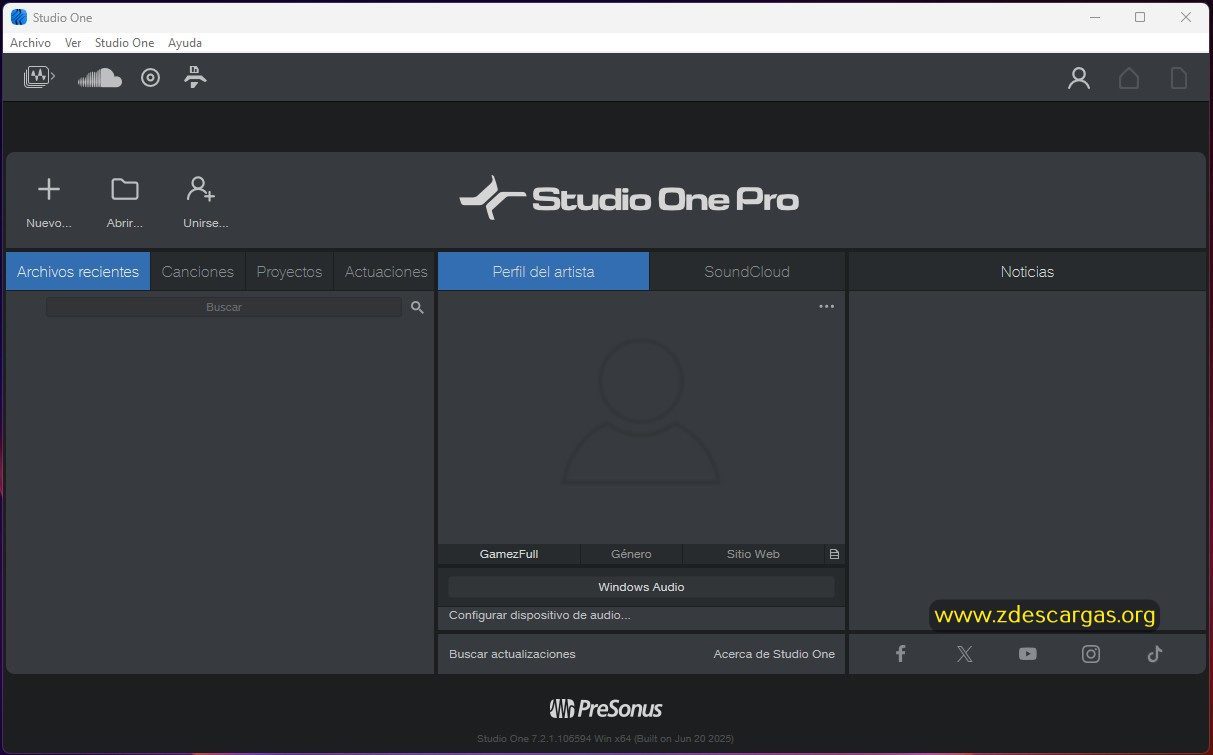Select the Perfil del artista tab
The height and width of the screenshot is (755, 1213).
[x=543, y=272]
